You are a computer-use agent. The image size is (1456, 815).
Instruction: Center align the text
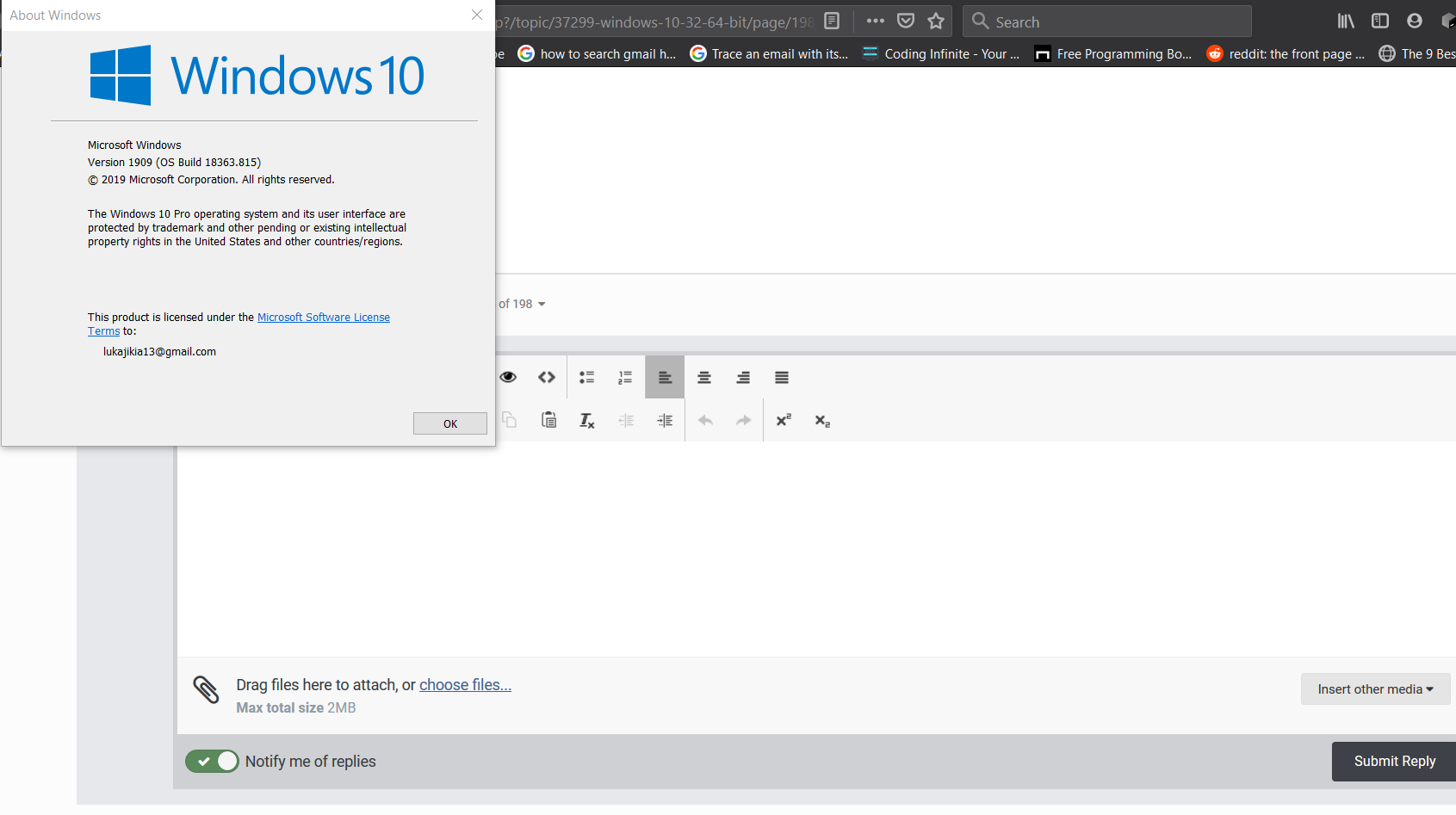pos(703,377)
